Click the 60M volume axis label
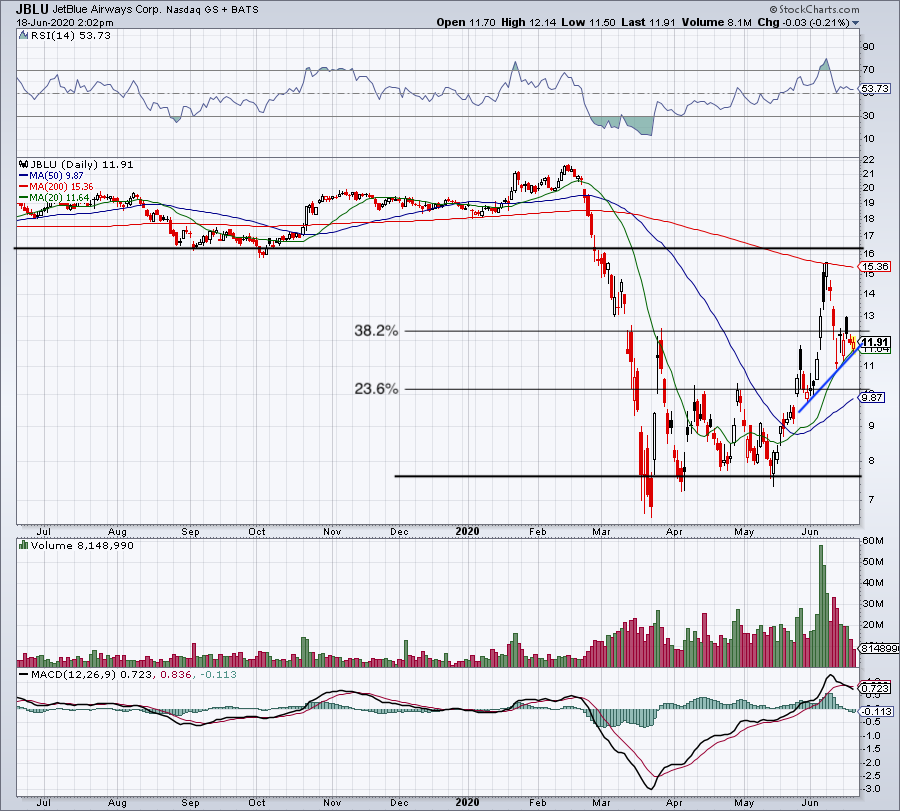Screen dimensions: 900x811 point(872,541)
